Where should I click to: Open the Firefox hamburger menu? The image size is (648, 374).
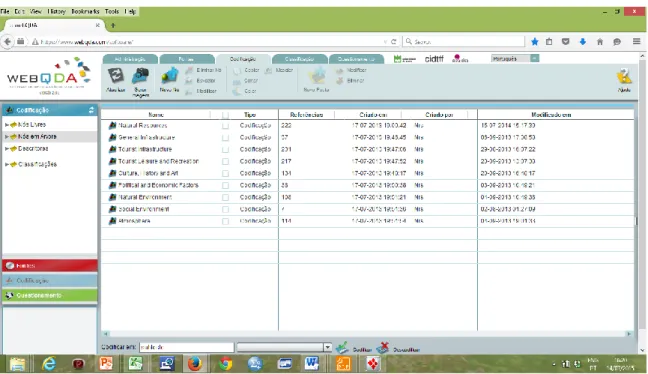point(636,41)
